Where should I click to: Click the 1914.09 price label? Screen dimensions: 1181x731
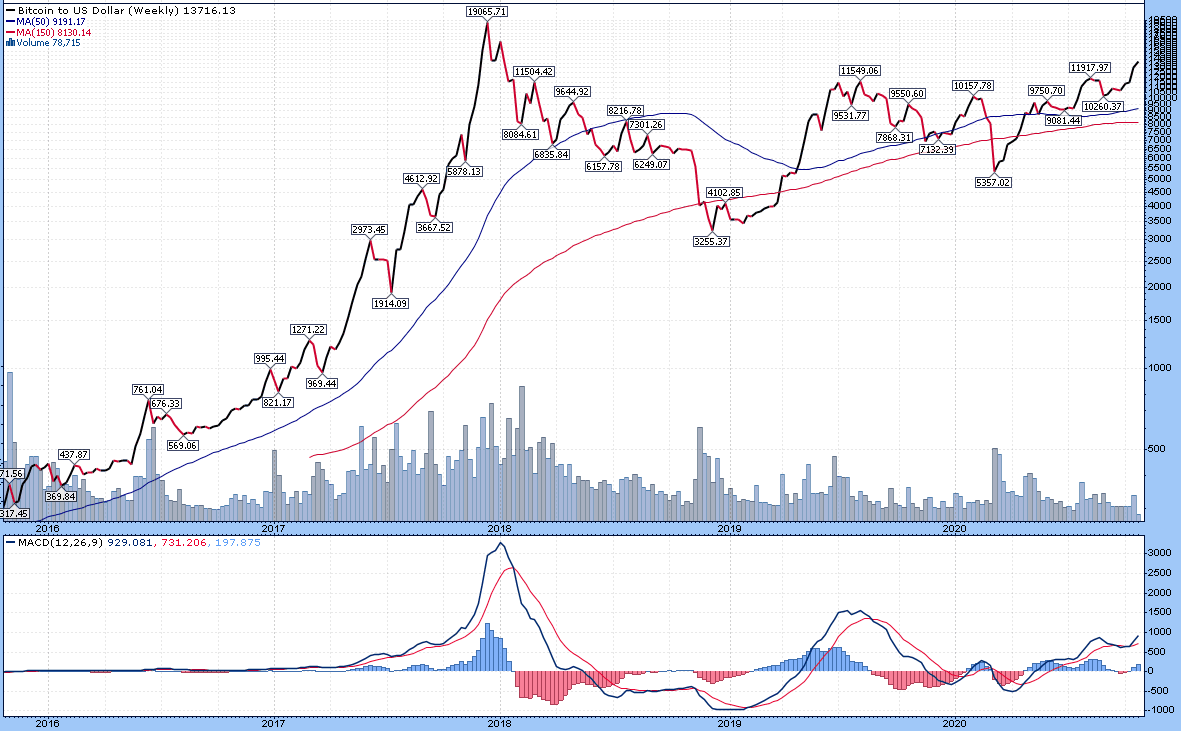[390, 303]
